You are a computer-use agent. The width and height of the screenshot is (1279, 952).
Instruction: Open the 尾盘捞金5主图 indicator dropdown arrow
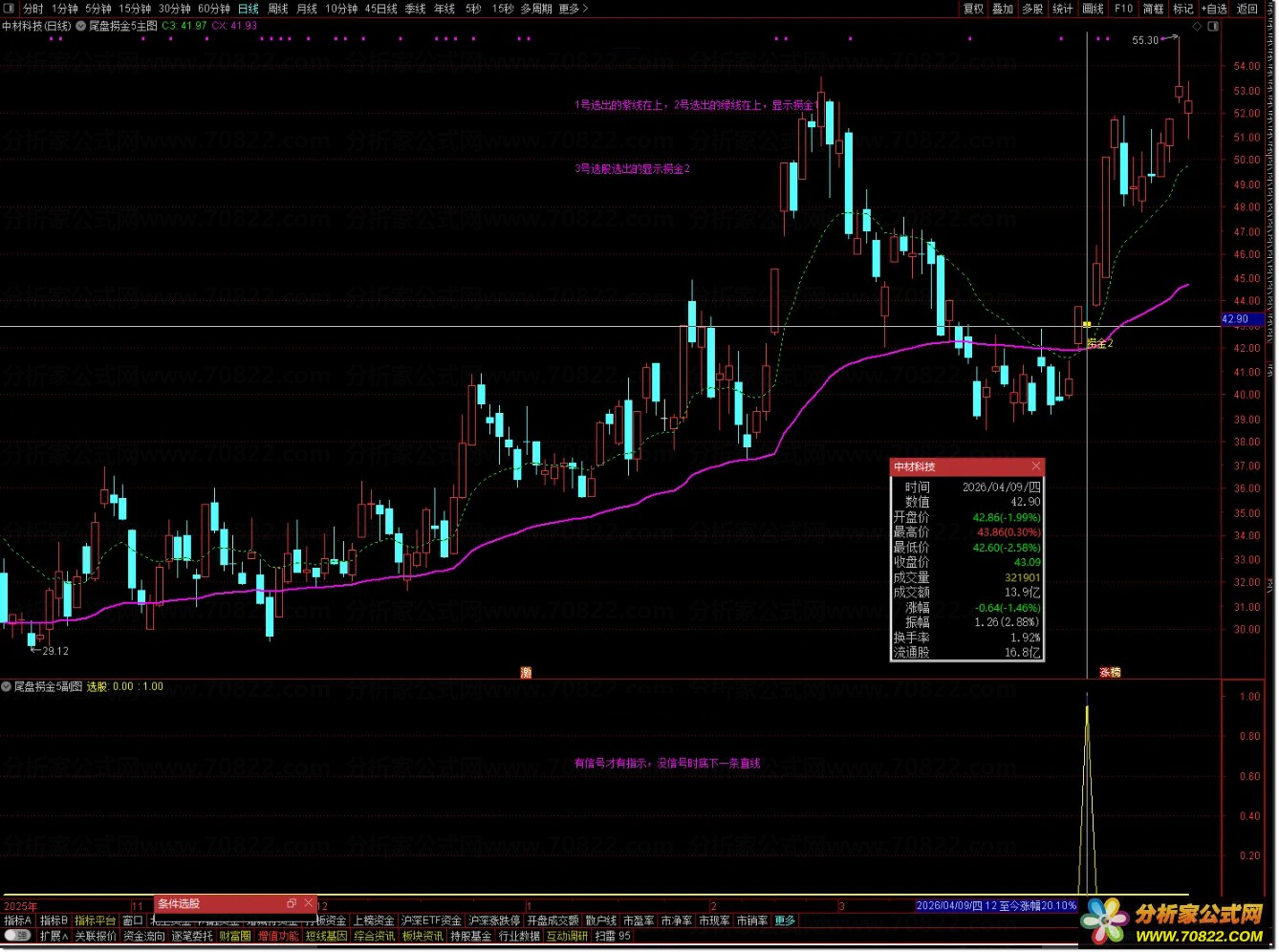80,26
